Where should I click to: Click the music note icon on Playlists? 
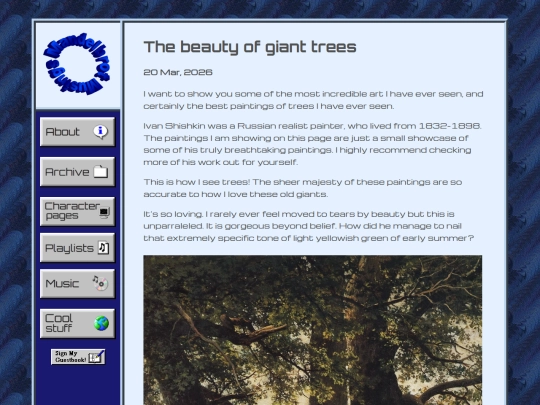point(103,248)
